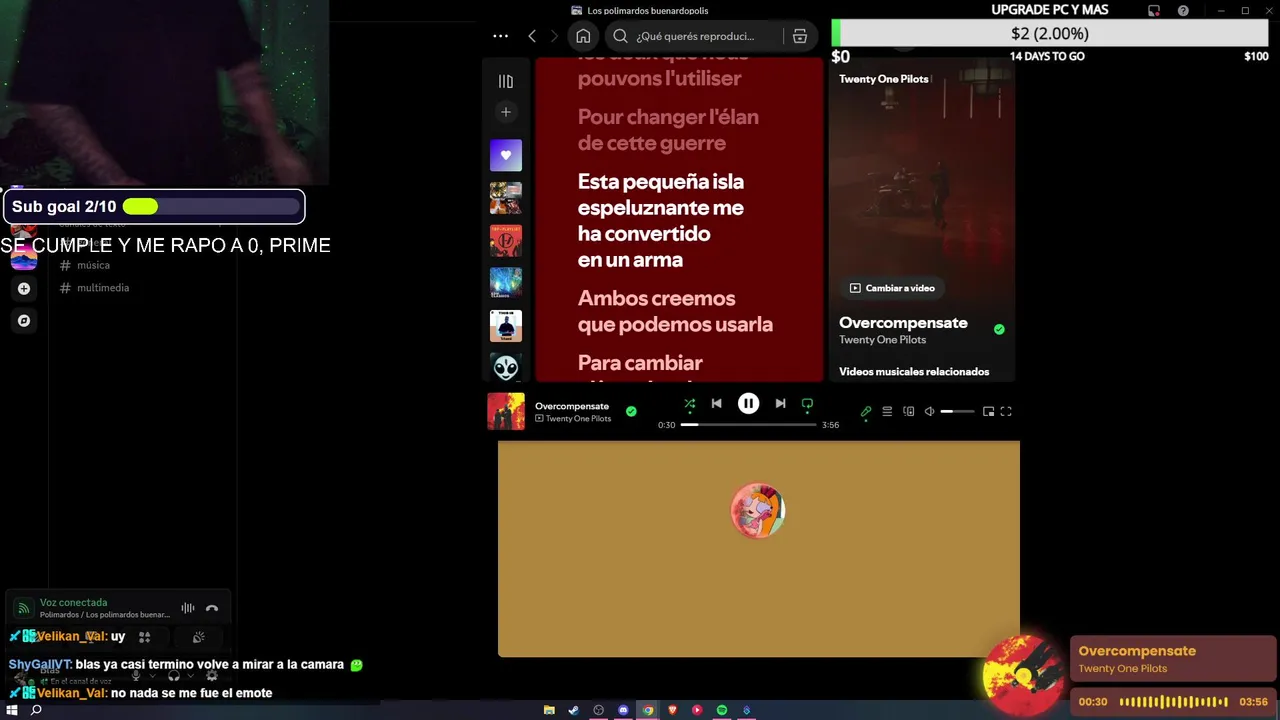Open File Explorer from the taskbar
The height and width of the screenshot is (720, 1280).
[x=549, y=710]
